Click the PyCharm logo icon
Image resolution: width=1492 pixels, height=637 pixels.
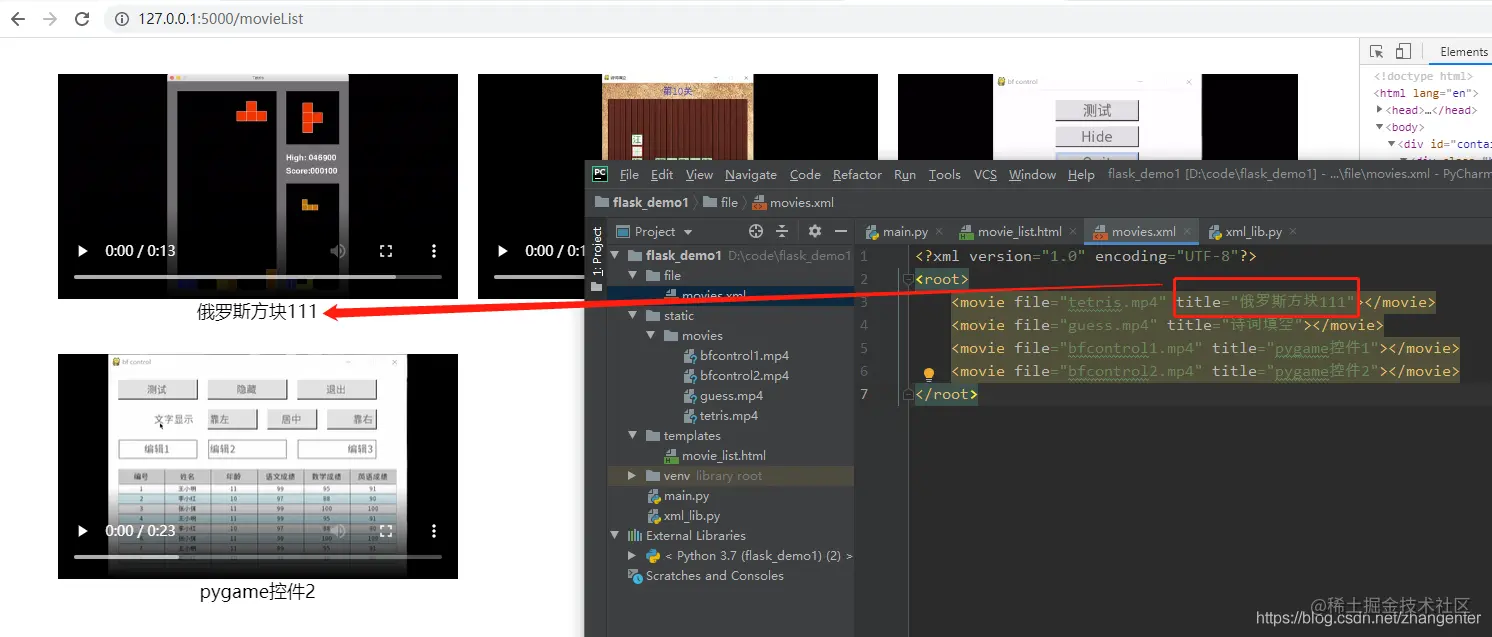click(x=600, y=173)
